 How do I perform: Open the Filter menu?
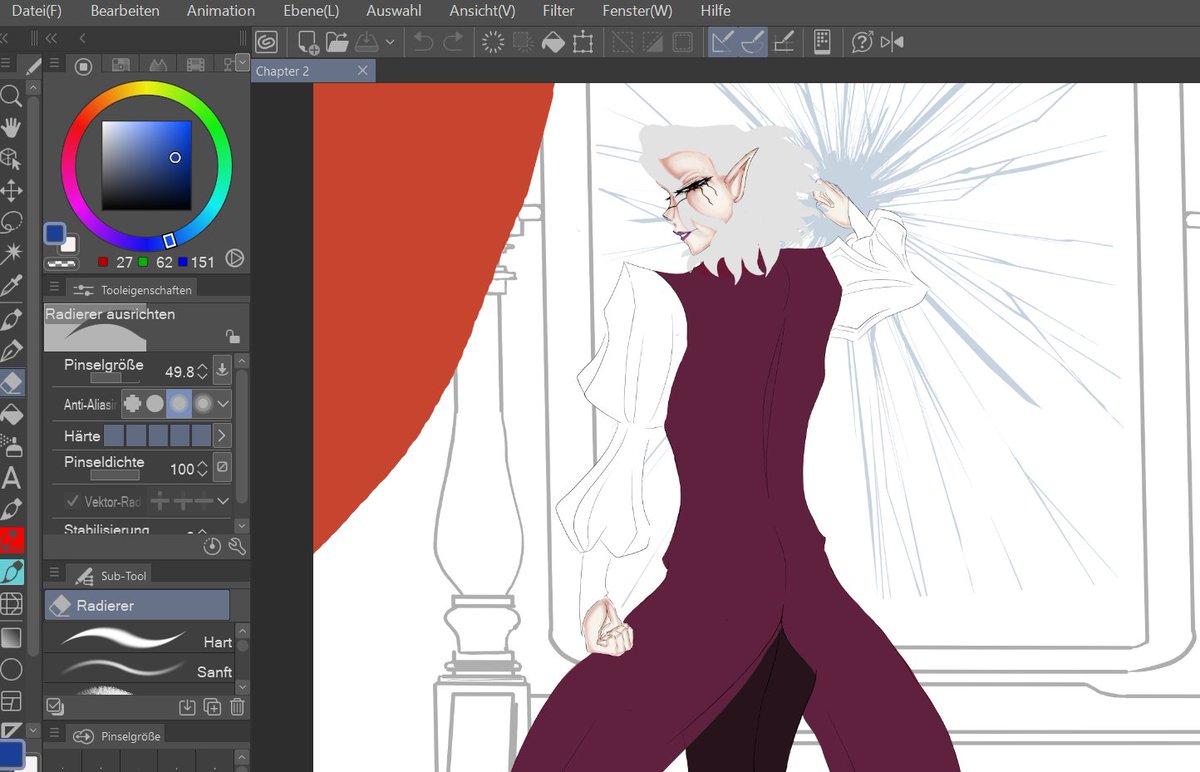(x=558, y=11)
